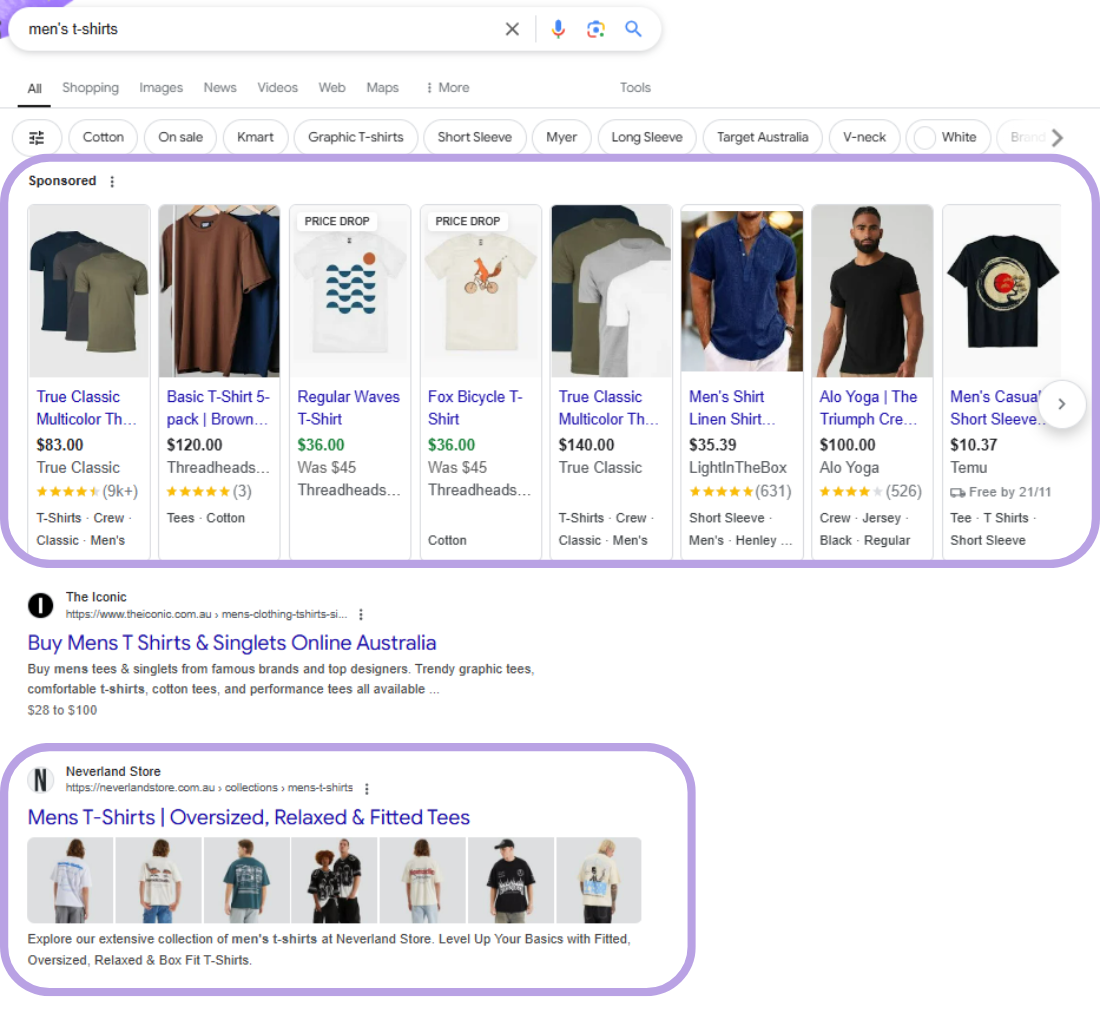This screenshot has height=1031, width=1100.
Task: Clear the search query with the X icon
Action: 512,29
